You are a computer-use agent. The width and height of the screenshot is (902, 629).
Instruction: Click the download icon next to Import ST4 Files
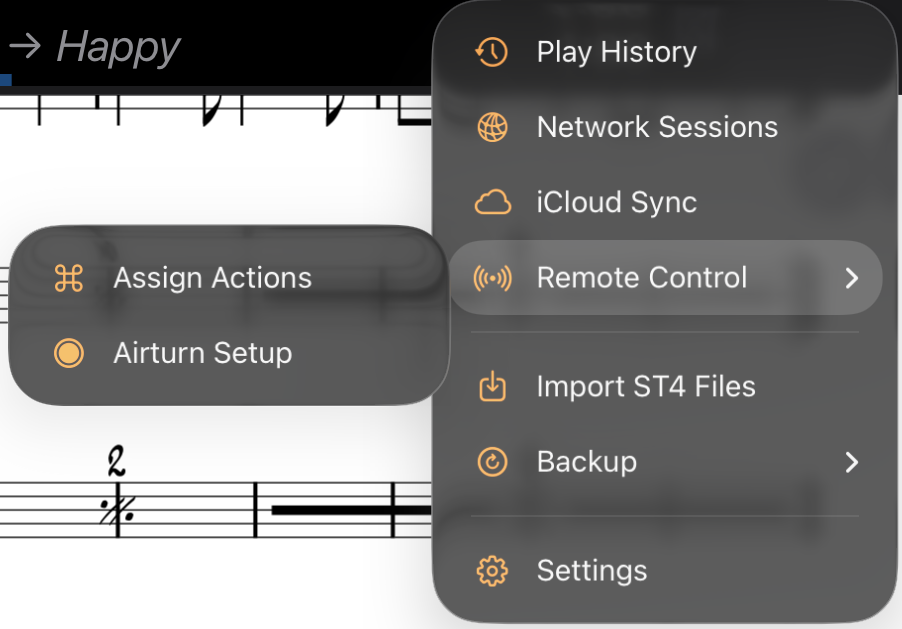tap(490, 386)
